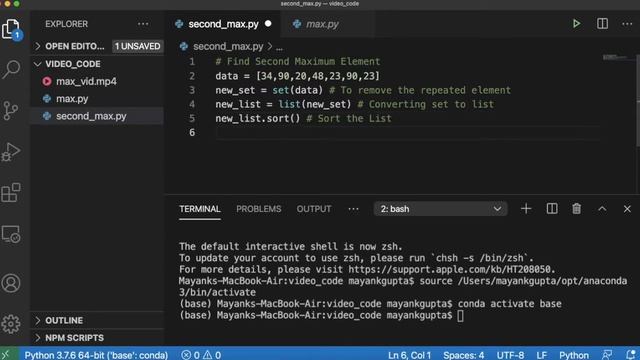Open the Source Control view icon
This screenshot has height=360, width=640.
click(11, 110)
